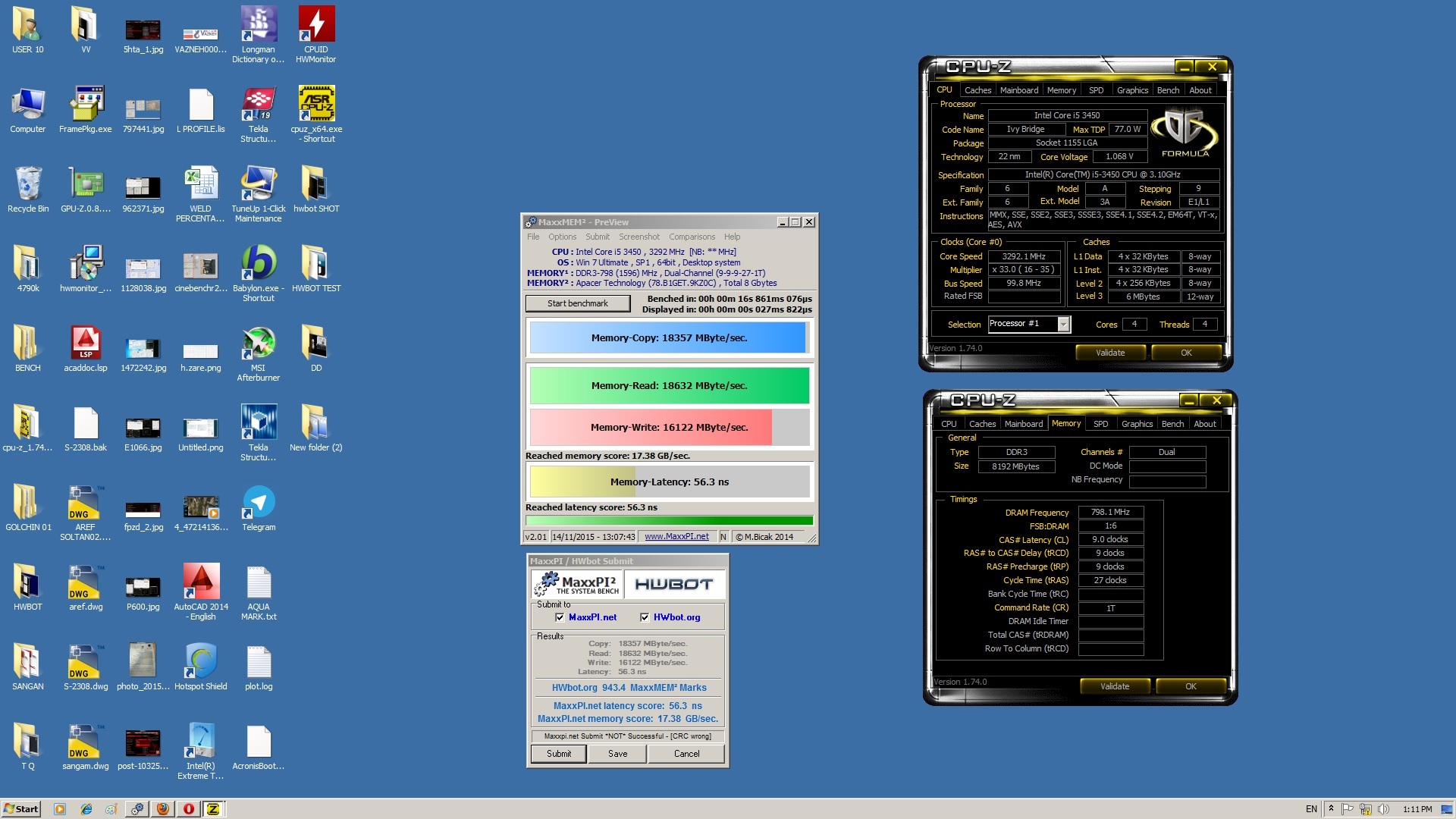Click the Memory-Copy result bar
The image size is (1456, 819).
click(670, 338)
